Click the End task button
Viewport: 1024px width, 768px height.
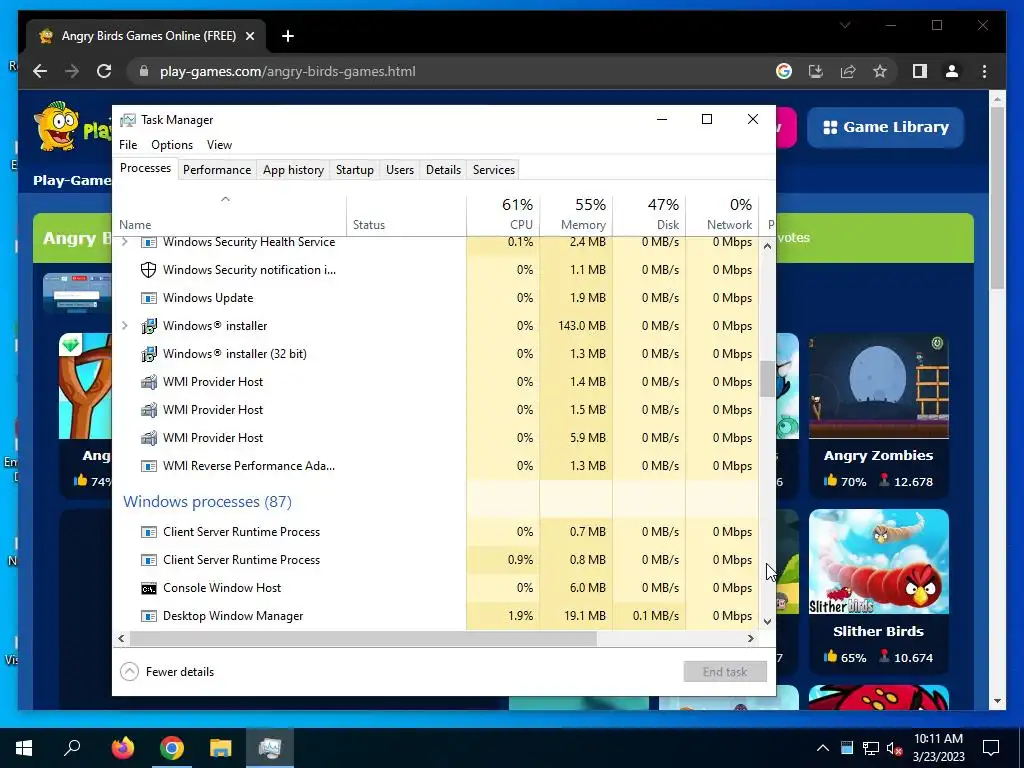click(x=725, y=671)
